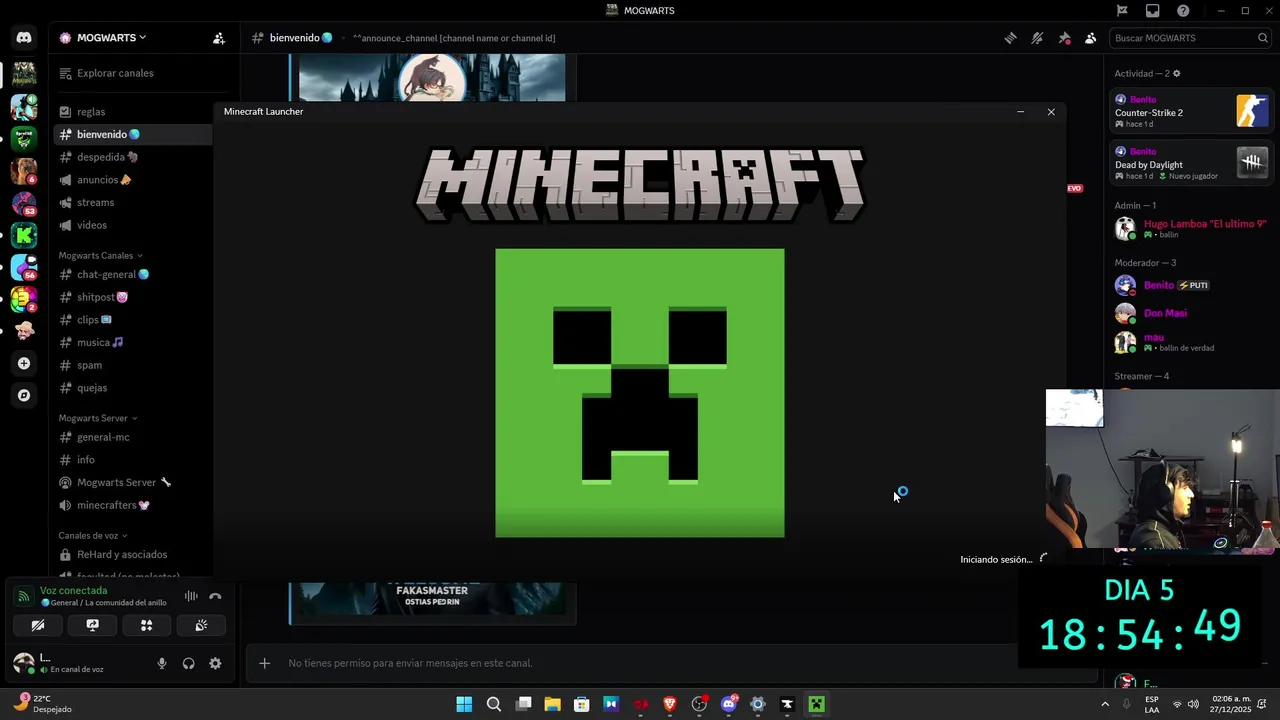Open Discord direct messages home icon
The image size is (1280, 720).
coord(24,38)
